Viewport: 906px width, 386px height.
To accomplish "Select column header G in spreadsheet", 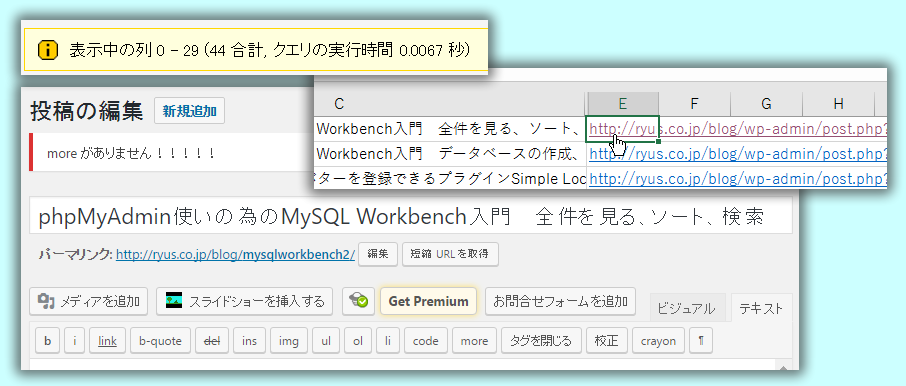I will coord(766,103).
